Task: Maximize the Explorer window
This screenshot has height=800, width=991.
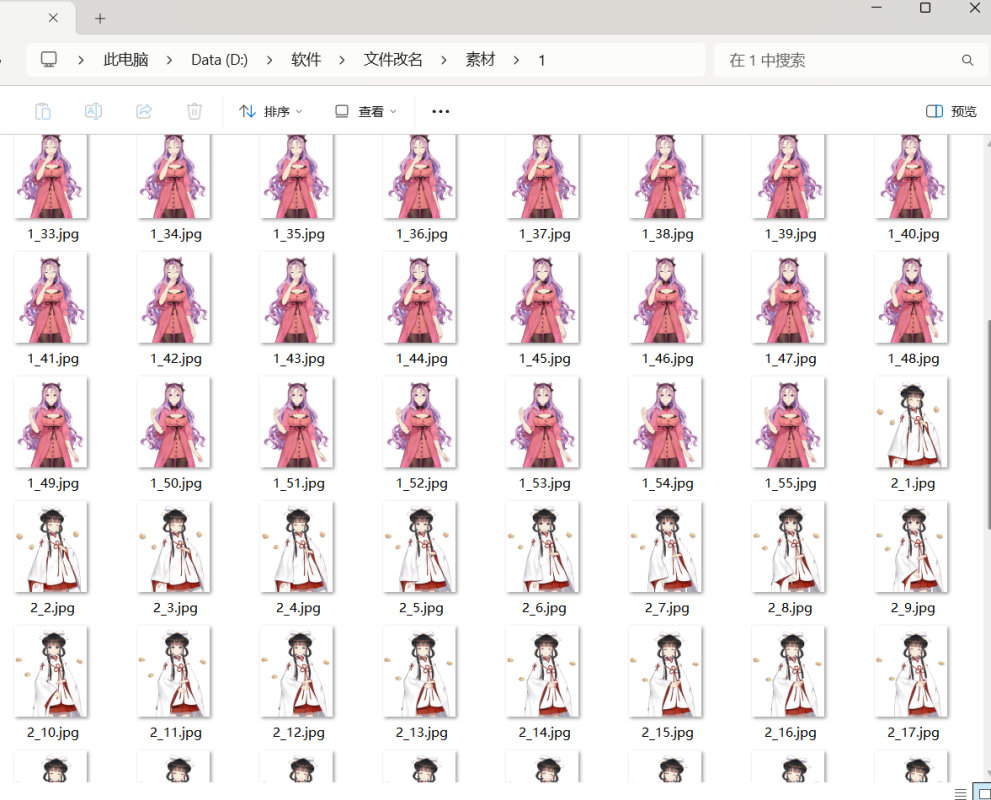Action: click(x=925, y=8)
